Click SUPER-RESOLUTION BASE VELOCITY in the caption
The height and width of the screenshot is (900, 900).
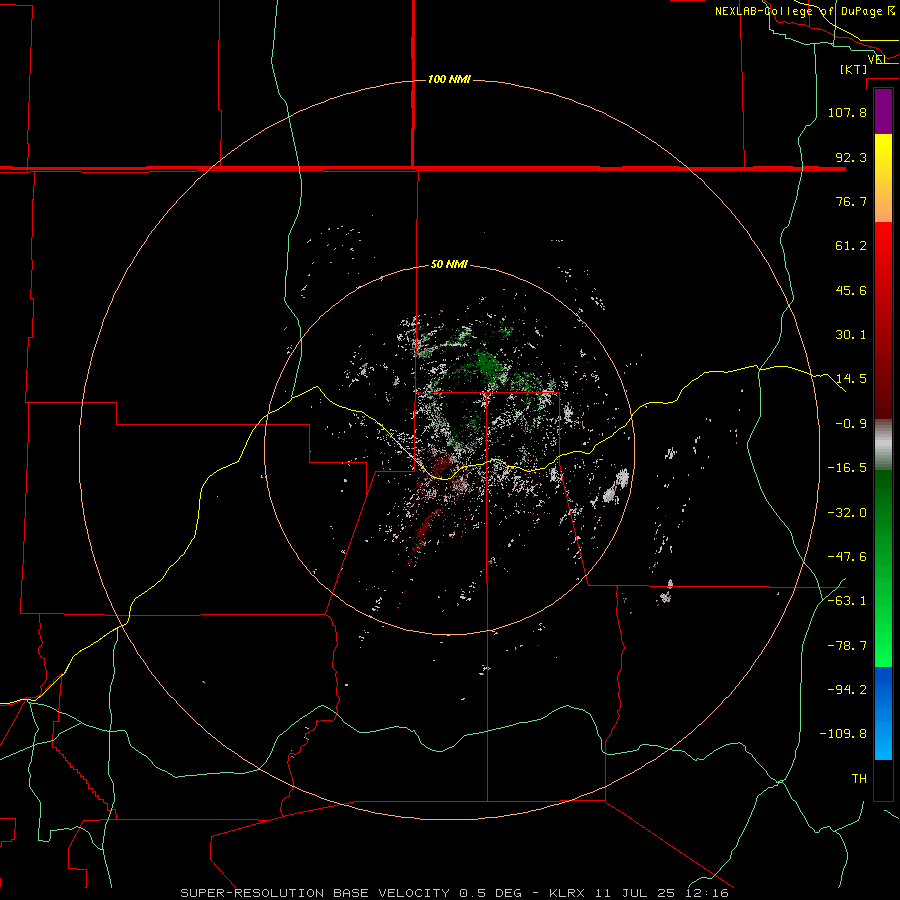point(317,893)
